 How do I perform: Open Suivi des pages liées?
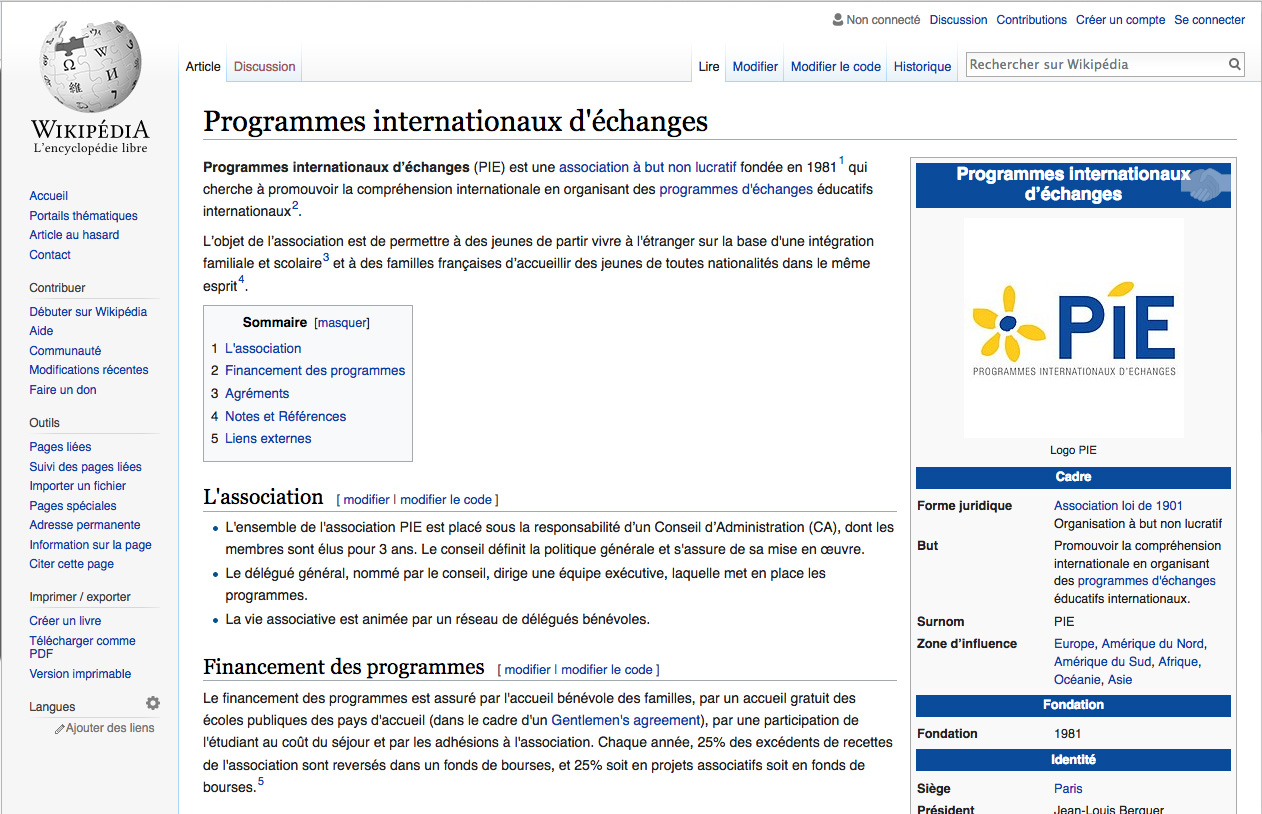86,467
